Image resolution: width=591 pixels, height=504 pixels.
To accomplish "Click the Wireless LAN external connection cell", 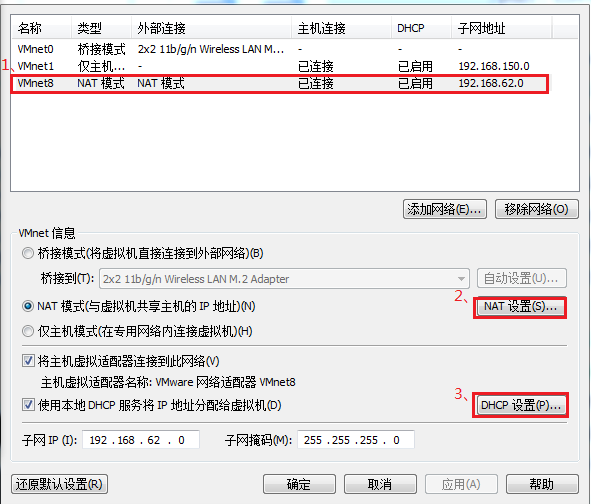I will point(211,49).
